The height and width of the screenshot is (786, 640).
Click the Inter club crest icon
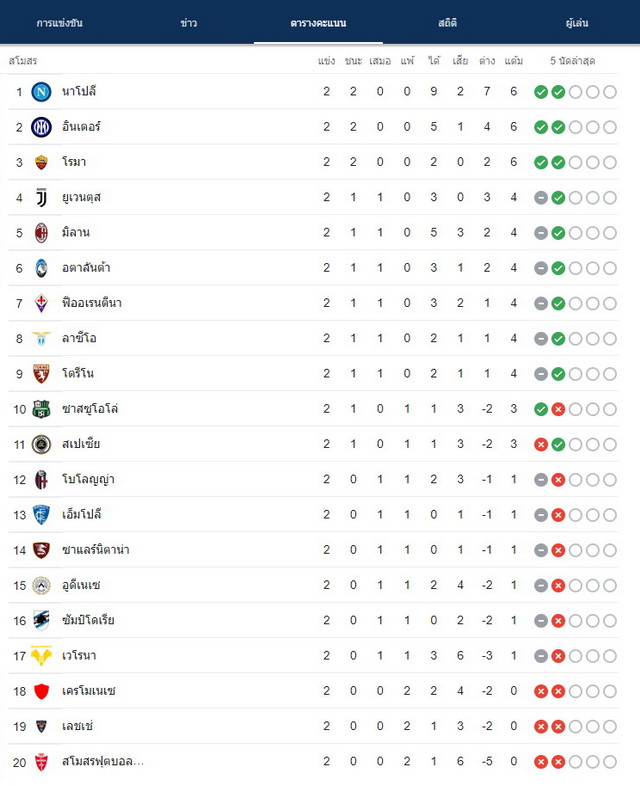(41, 127)
